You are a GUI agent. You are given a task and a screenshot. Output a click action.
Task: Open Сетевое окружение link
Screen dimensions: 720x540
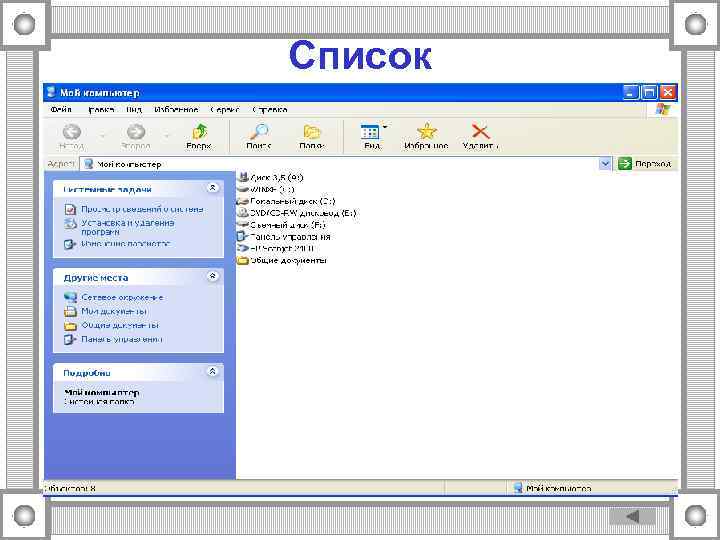[x=122, y=298]
